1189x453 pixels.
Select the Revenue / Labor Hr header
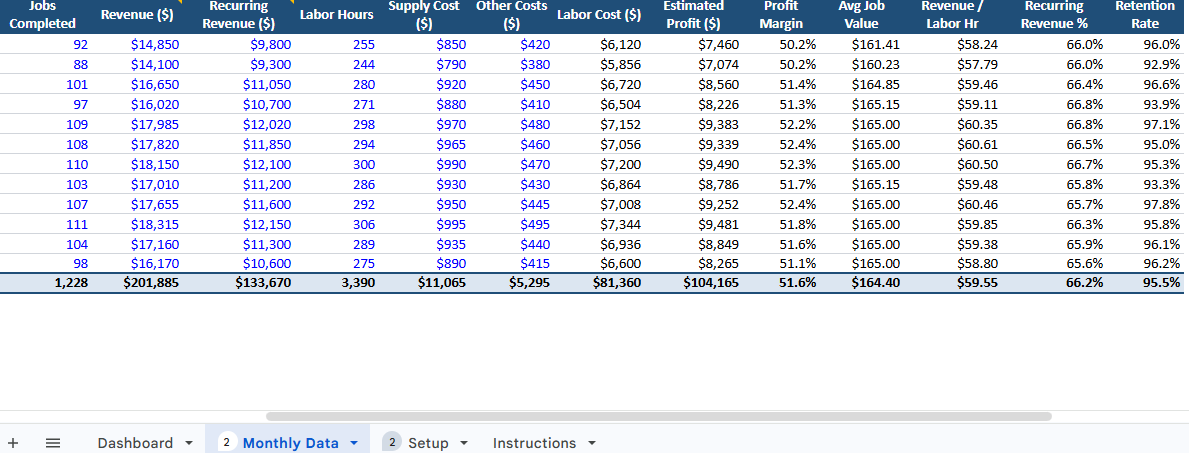(952, 17)
